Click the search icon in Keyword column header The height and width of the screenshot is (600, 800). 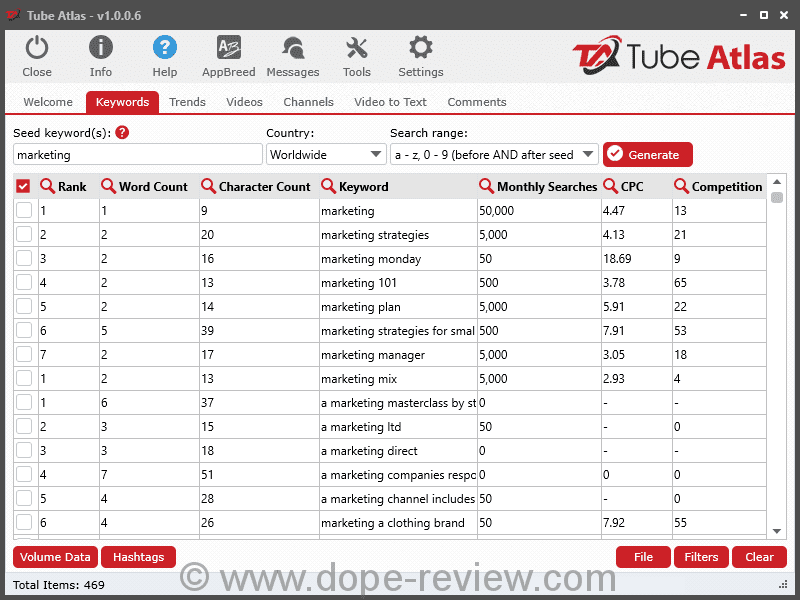(329, 186)
